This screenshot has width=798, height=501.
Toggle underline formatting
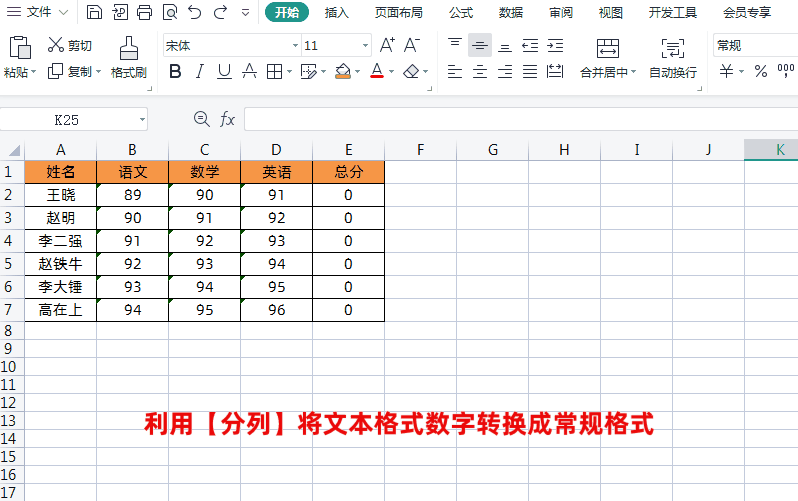pos(224,72)
